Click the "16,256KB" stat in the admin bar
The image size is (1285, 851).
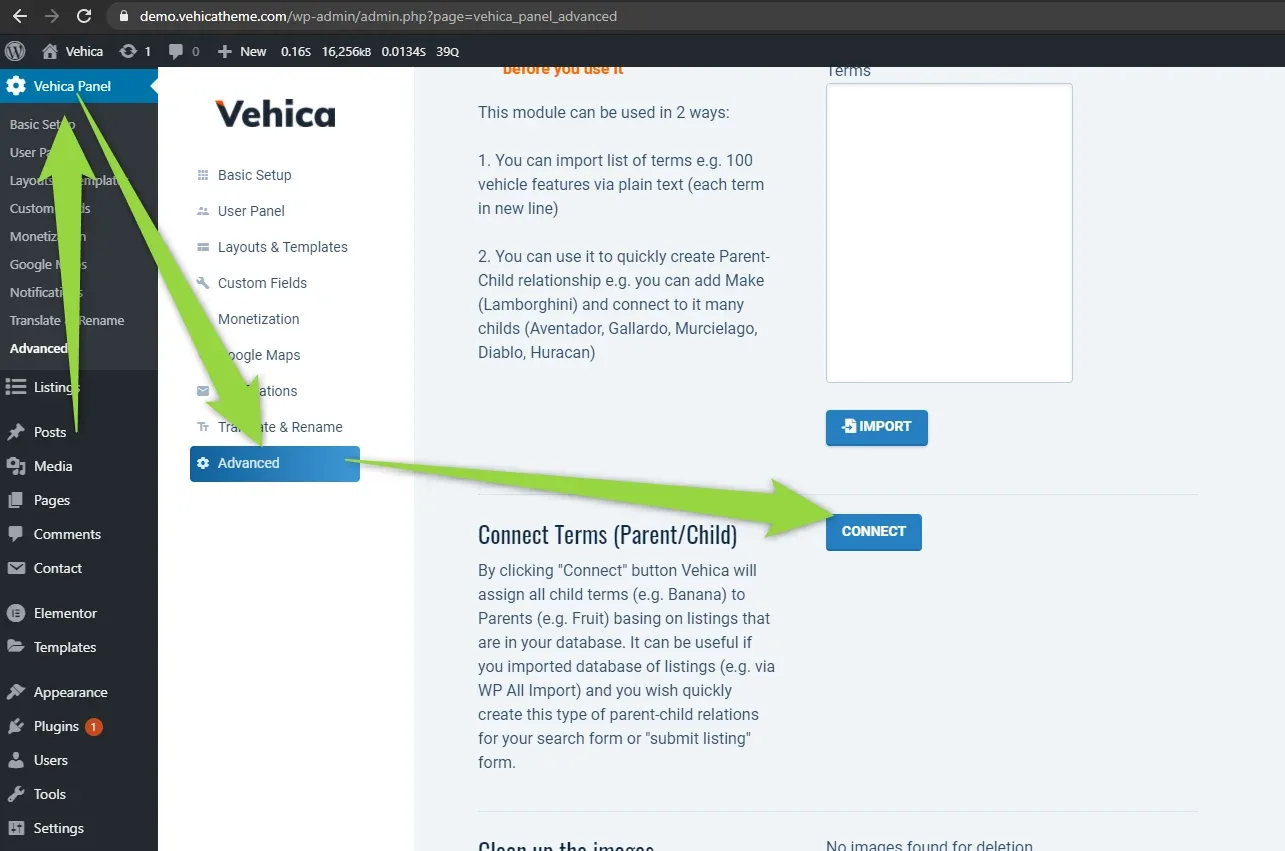tap(346, 52)
